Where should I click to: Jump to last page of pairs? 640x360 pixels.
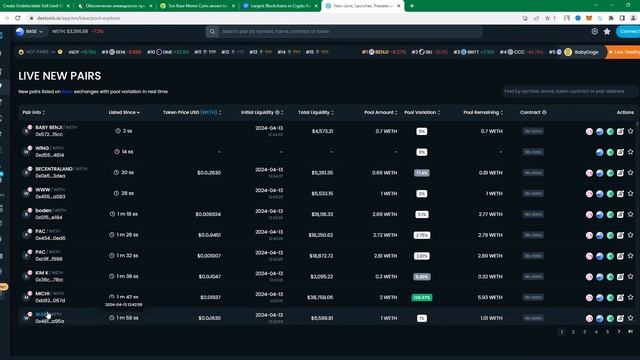630,331
